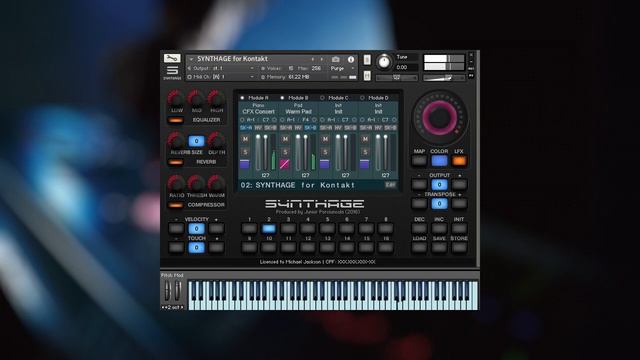This screenshot has width=640, height=360.
Task: Decrease TOUCH with minus button
Action: 176,247
